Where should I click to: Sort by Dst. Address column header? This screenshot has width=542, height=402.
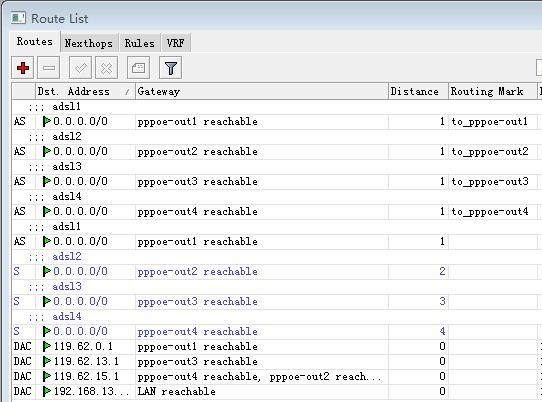[85, 91]
